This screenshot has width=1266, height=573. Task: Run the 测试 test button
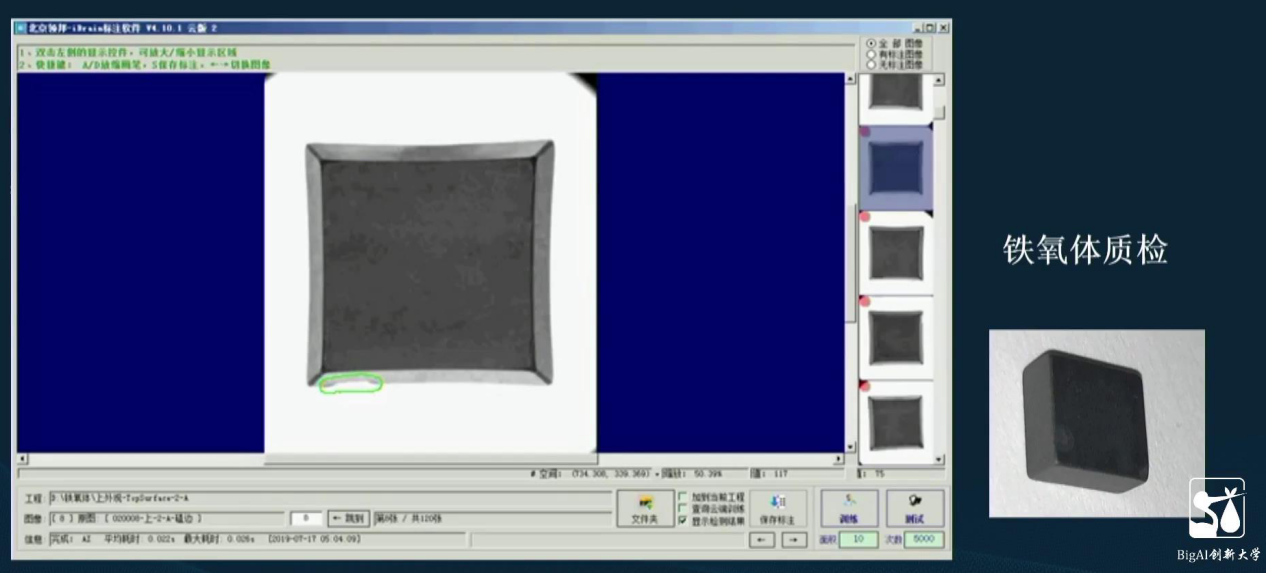click(x=915, y=508)
